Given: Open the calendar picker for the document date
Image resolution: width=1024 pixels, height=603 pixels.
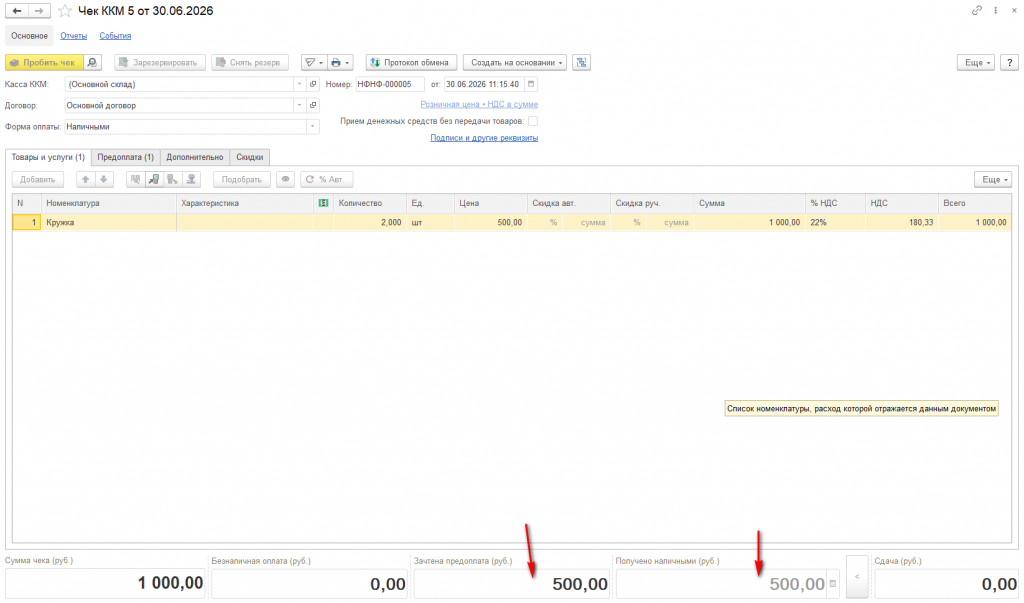Looking at the screenshot, I should click(x=531, y=84).
